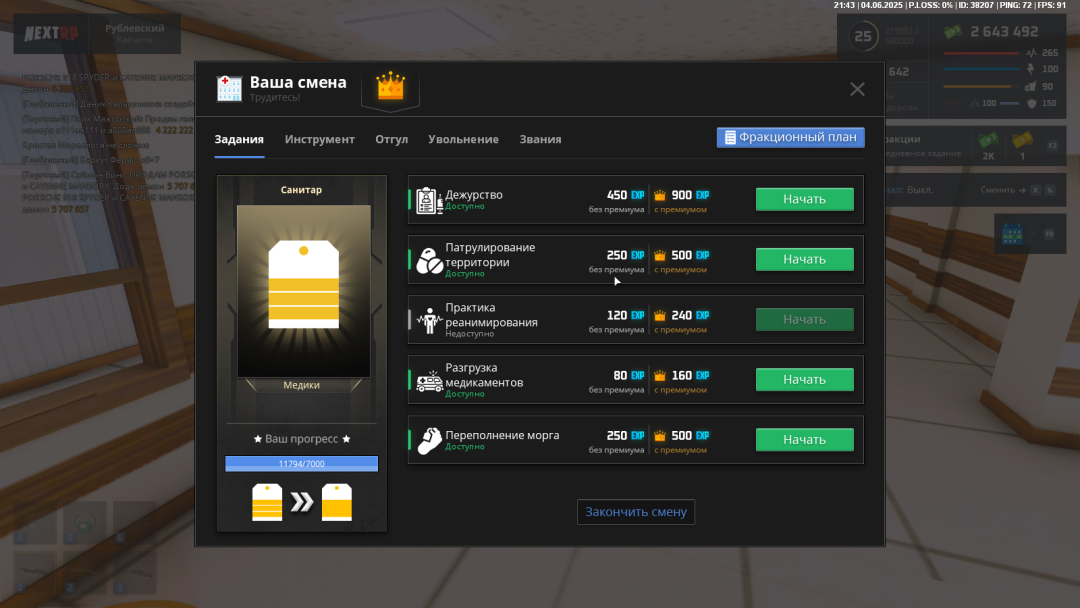The image size is (1080, 608).
Task: Switch to the Инструмент tab
Action: (319, 139)
